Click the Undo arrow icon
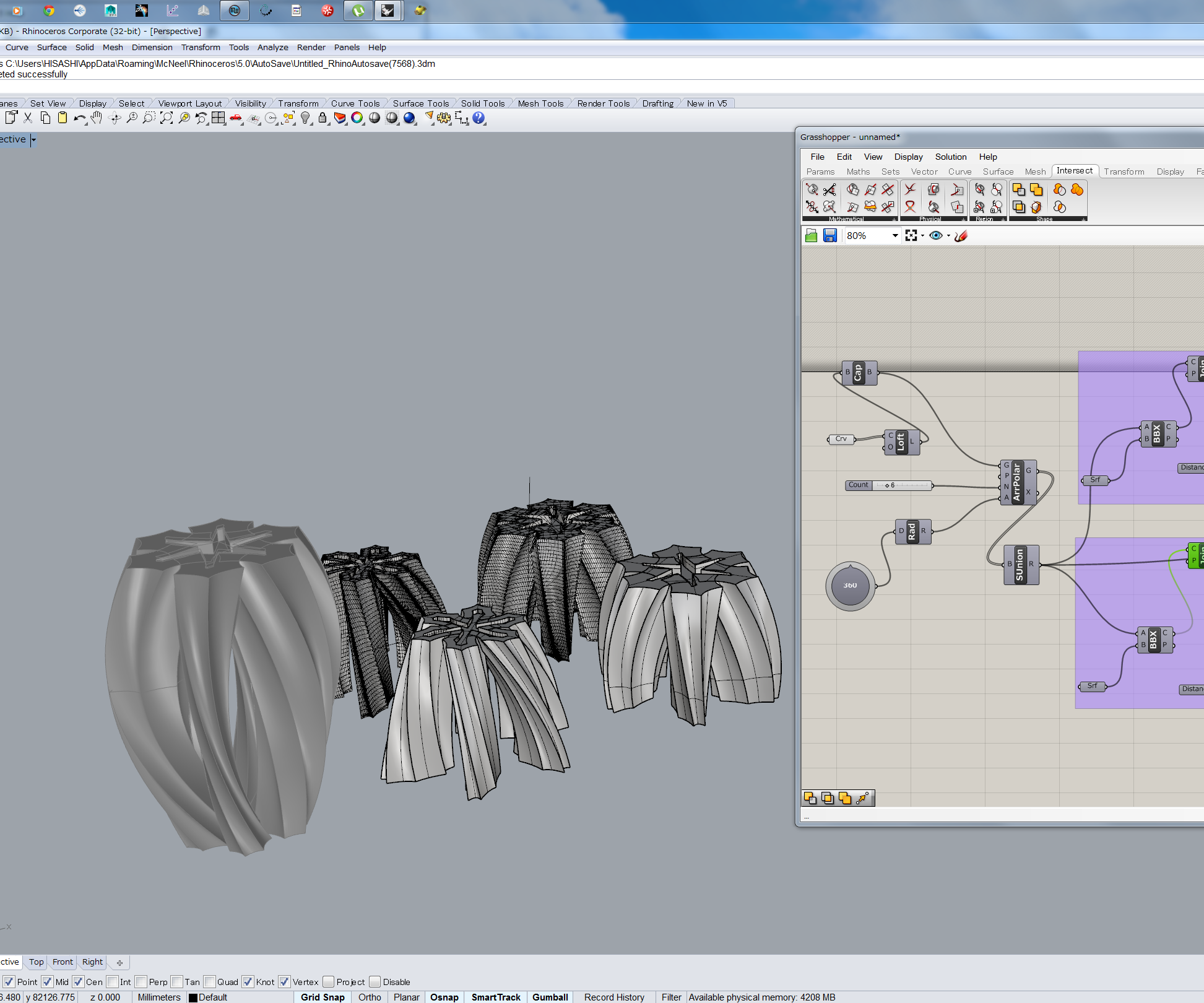Viewport: 1204px width, 1003px height. click(79, 118)
